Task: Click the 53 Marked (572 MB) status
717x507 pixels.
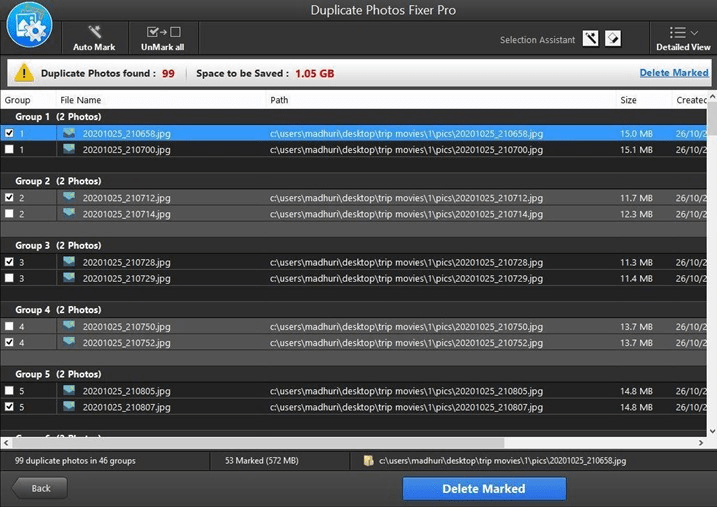Action: (262, 461)
